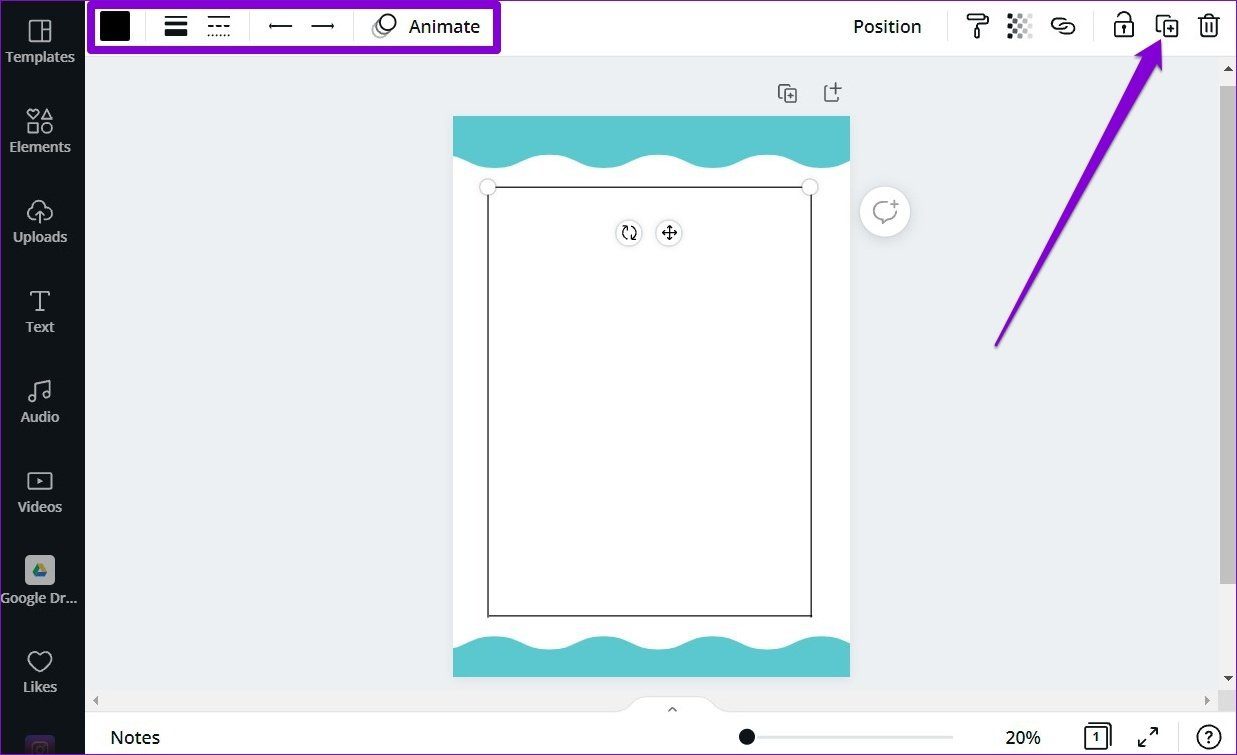Open the Google Drive sidebar panel

(40, 581)
